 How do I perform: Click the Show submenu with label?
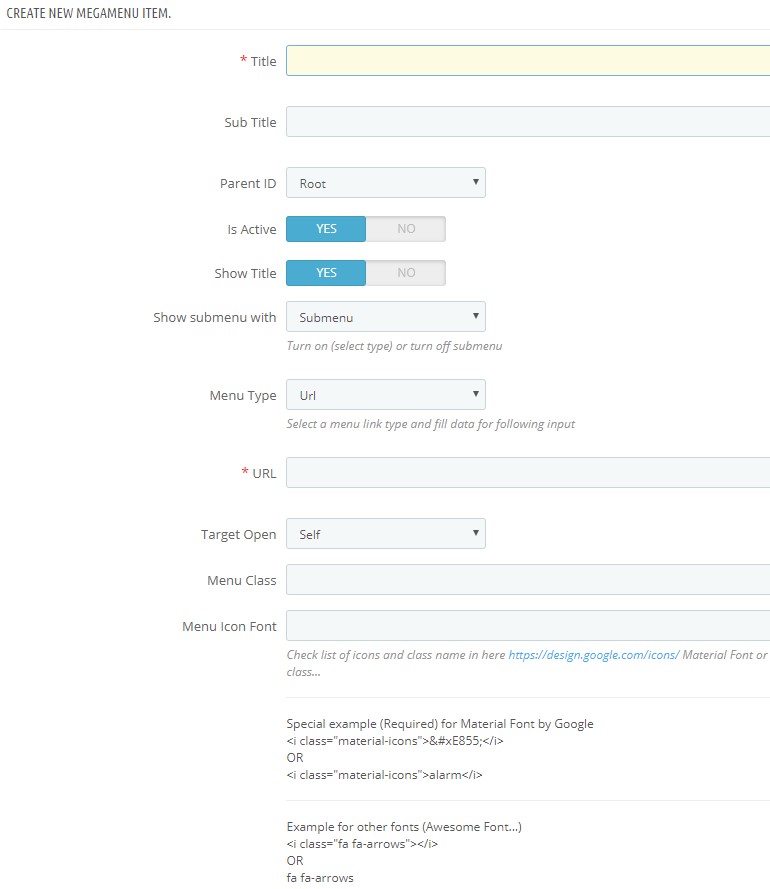tap(214, 318)
